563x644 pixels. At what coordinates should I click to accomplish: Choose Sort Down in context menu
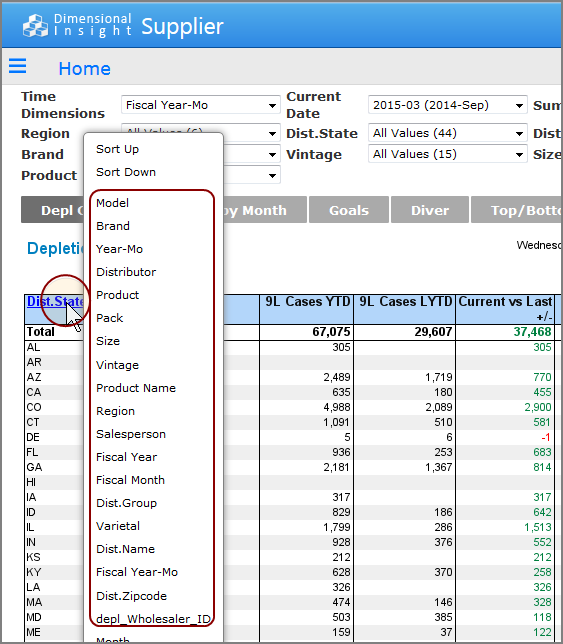pos(126,172)
